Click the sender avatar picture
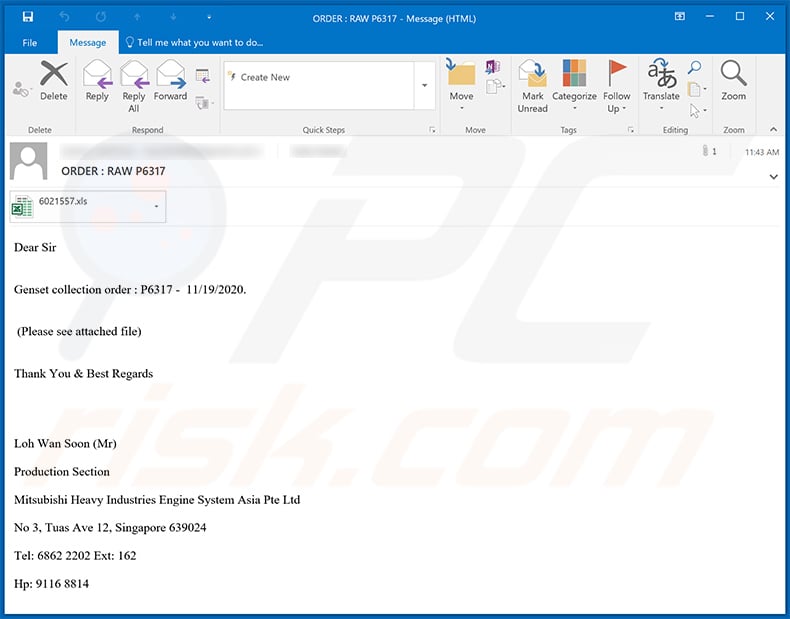 click(x=29, y=161)
